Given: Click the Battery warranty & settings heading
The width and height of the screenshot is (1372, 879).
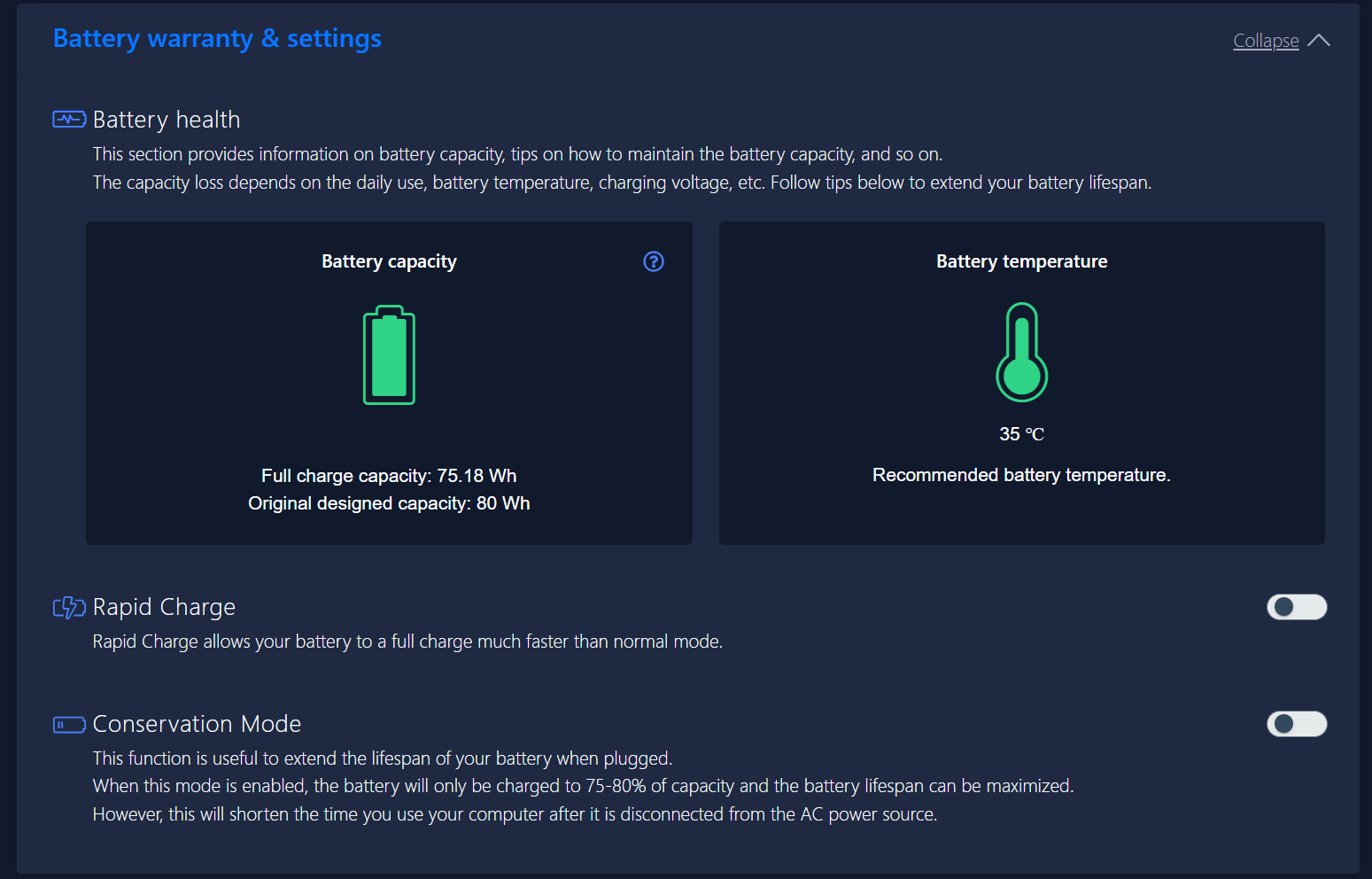Looking at the screenshot, I should [217, 39].
